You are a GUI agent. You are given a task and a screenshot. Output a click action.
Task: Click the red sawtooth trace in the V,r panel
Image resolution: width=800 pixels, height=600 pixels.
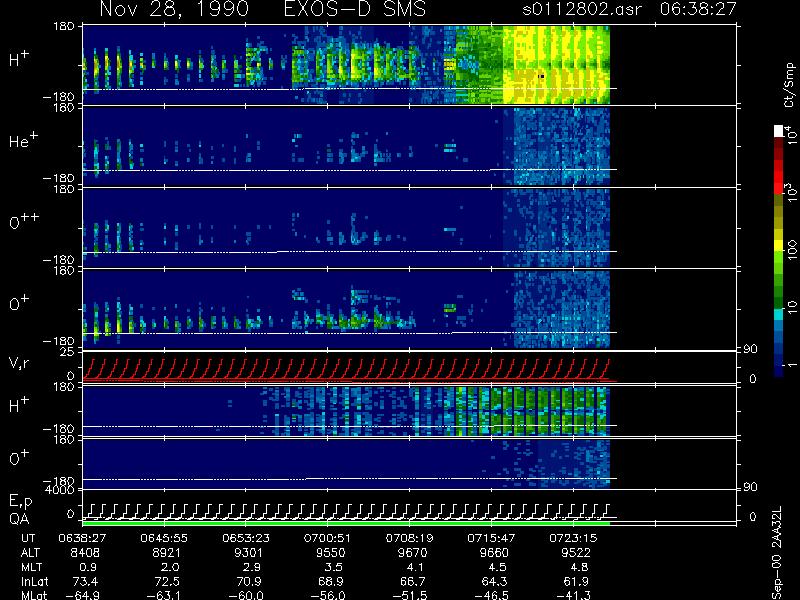point(346,369)
